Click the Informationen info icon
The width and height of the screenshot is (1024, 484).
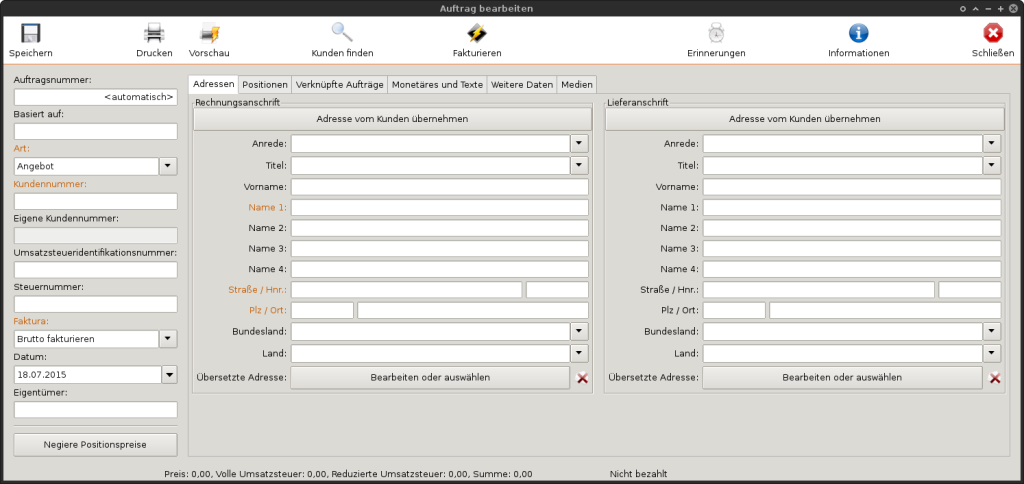point(858,33)
